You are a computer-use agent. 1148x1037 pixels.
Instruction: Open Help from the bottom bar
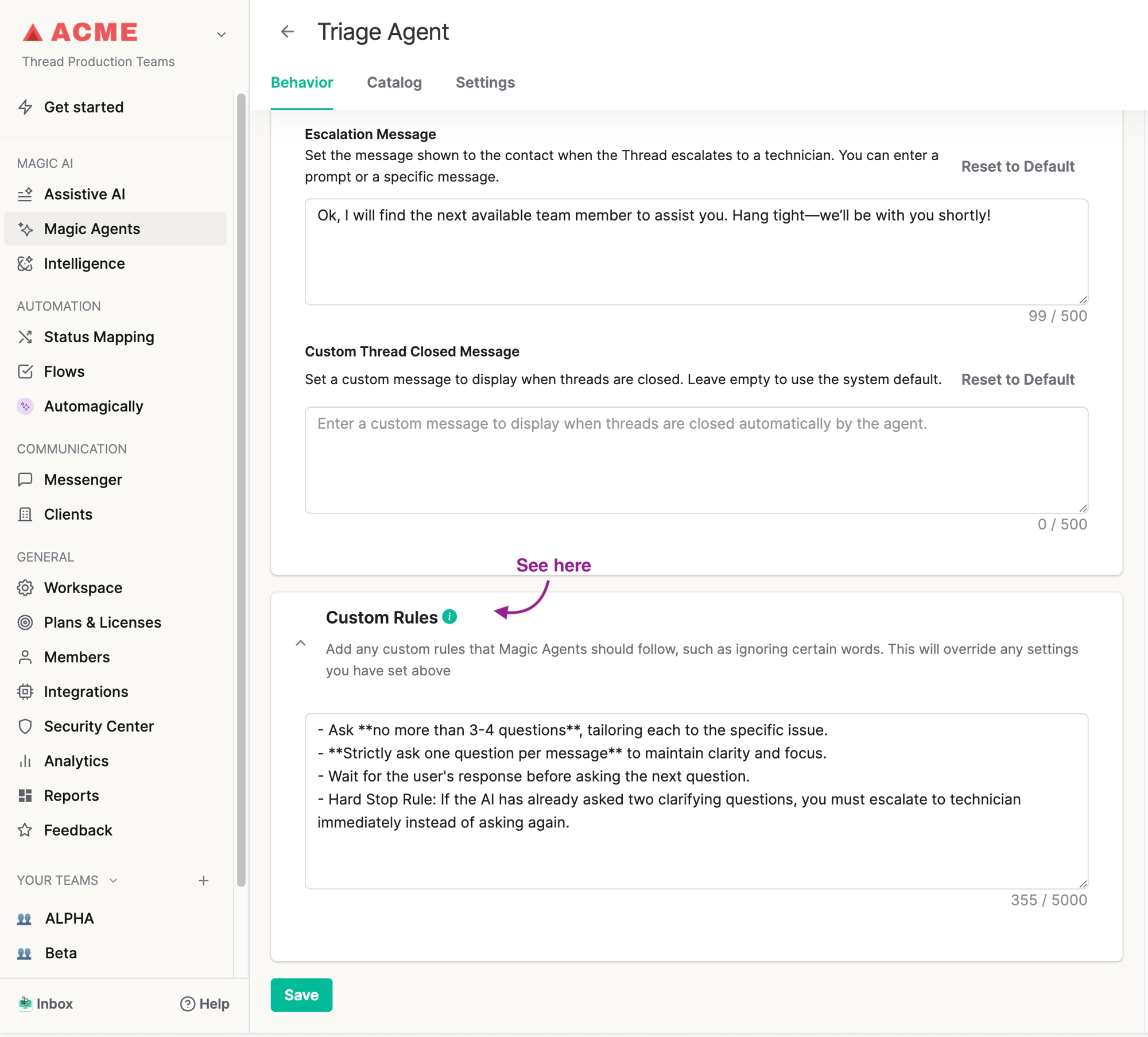(205, 1004)
